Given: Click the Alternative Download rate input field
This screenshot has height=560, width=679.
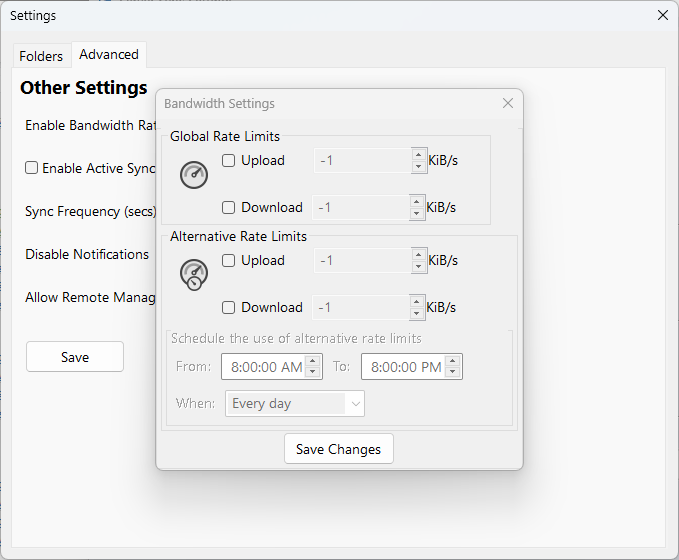Looking at the screenshot, I should pos(360,307).
